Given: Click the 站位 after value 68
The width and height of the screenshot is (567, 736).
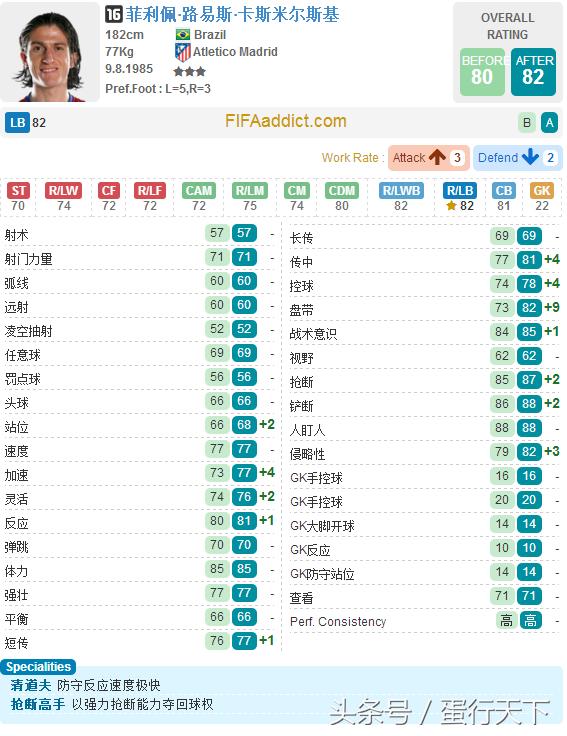Looking at the screenshot, I should [244, 424].
